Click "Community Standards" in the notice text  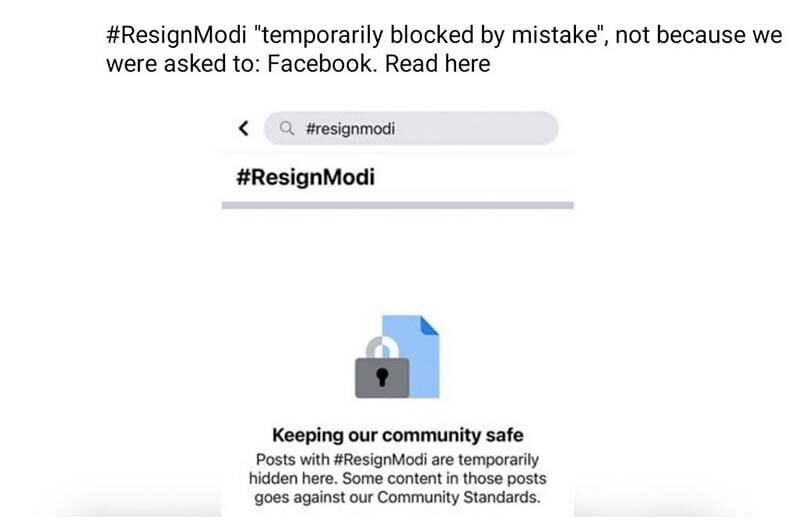457,497
